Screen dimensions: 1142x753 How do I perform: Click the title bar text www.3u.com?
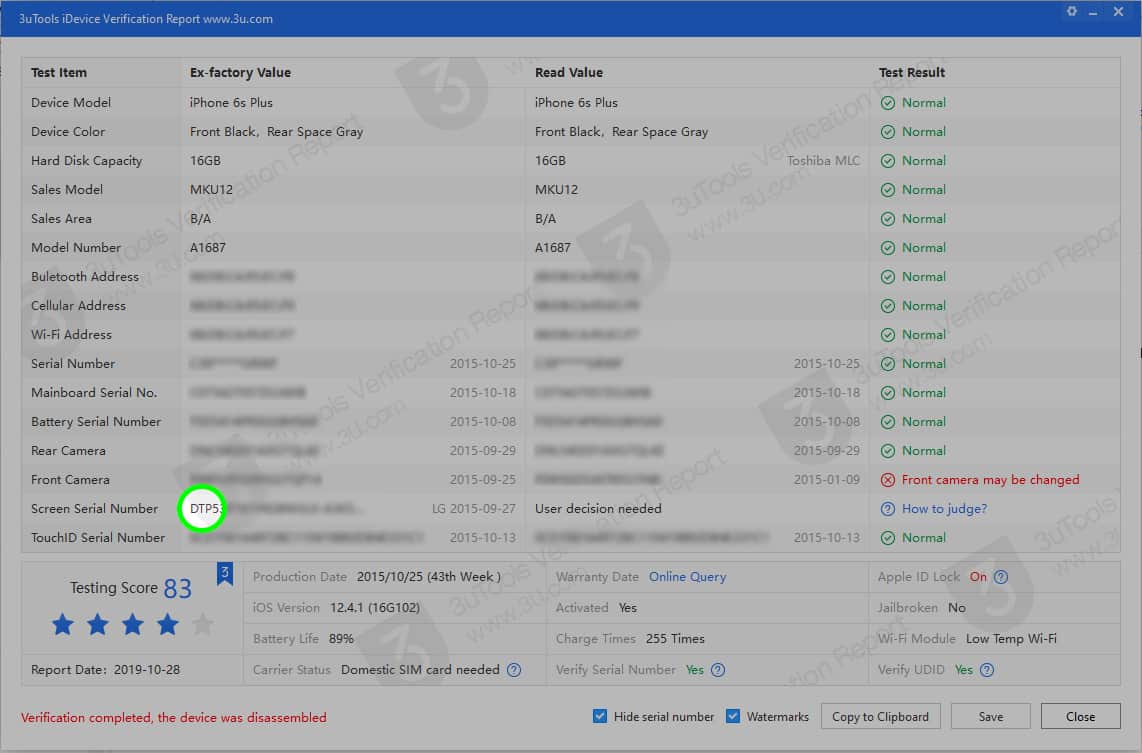click(237, 19)
